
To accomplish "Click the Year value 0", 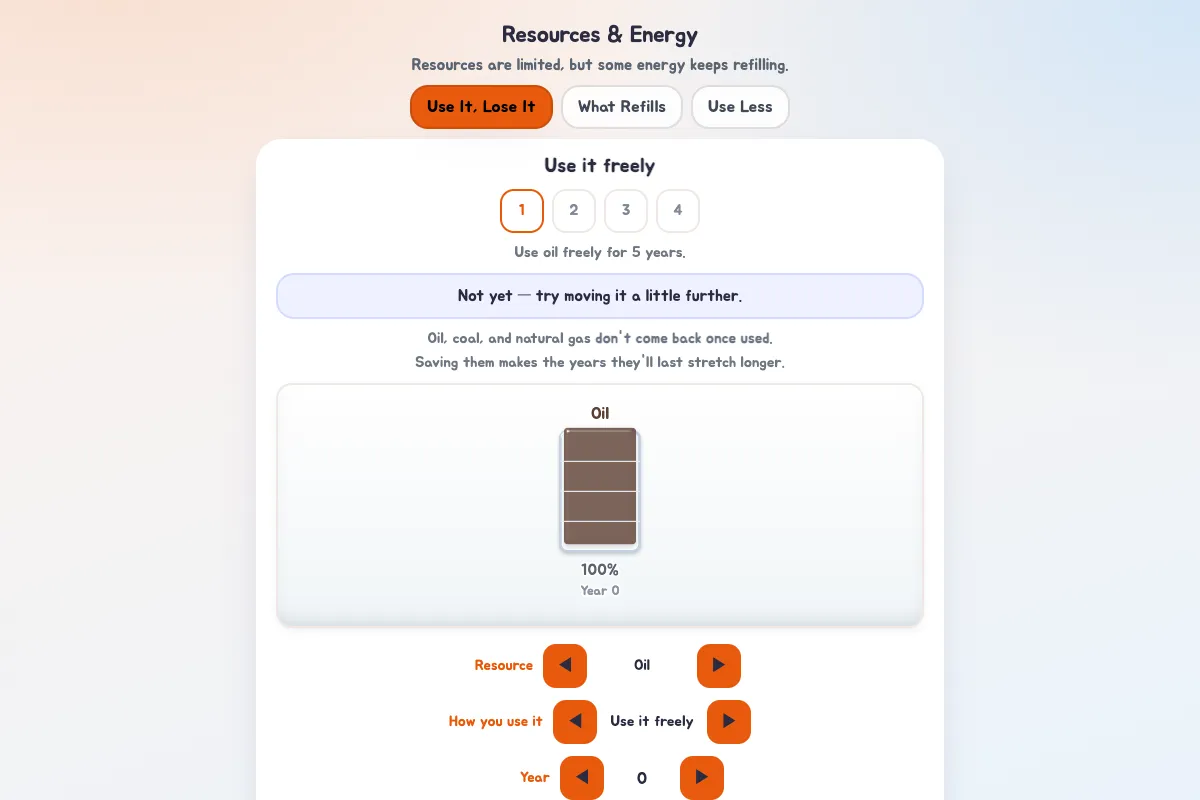I will click(x=642, y=778).
